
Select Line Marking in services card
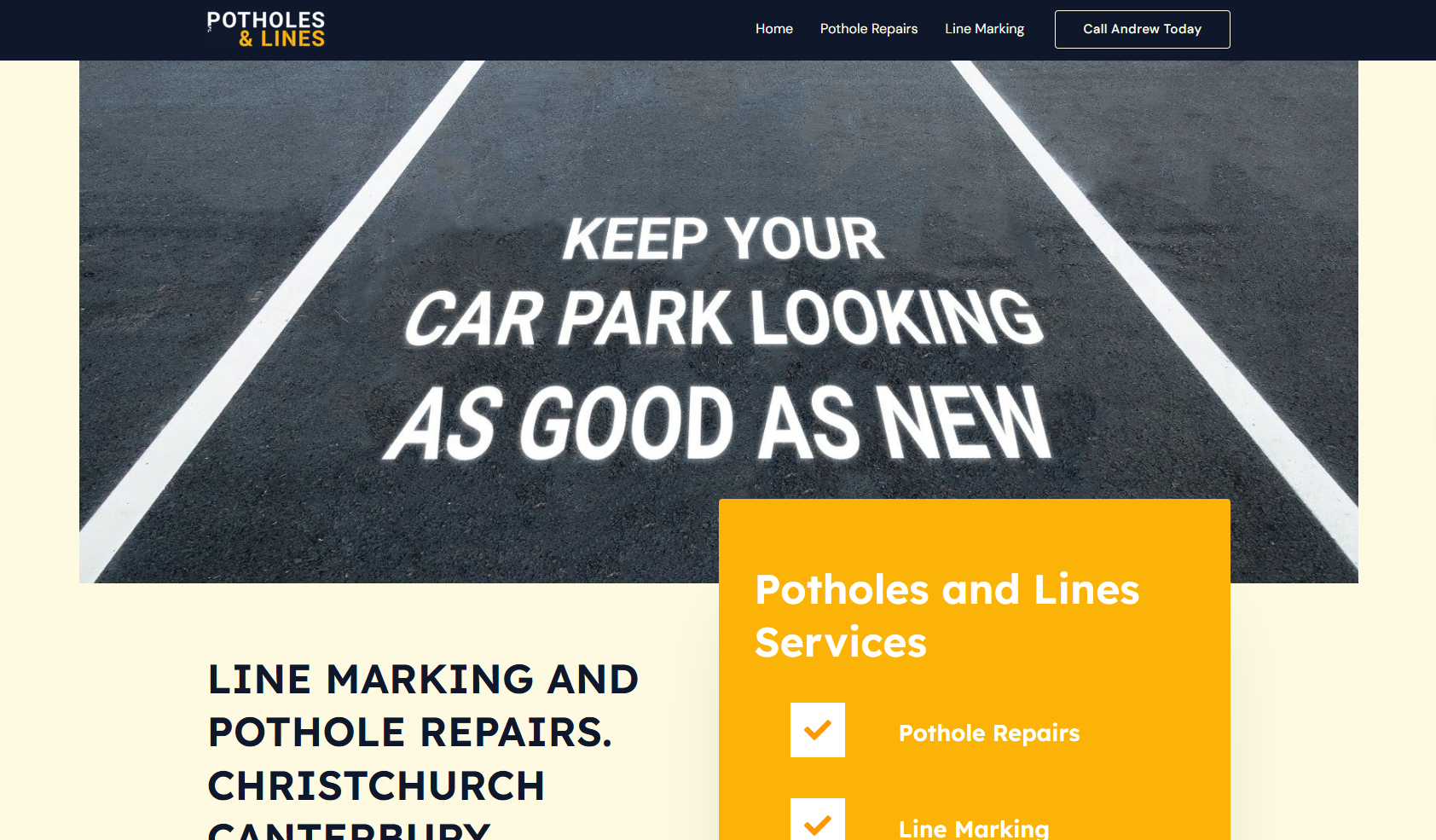click(x=974, y=828)
